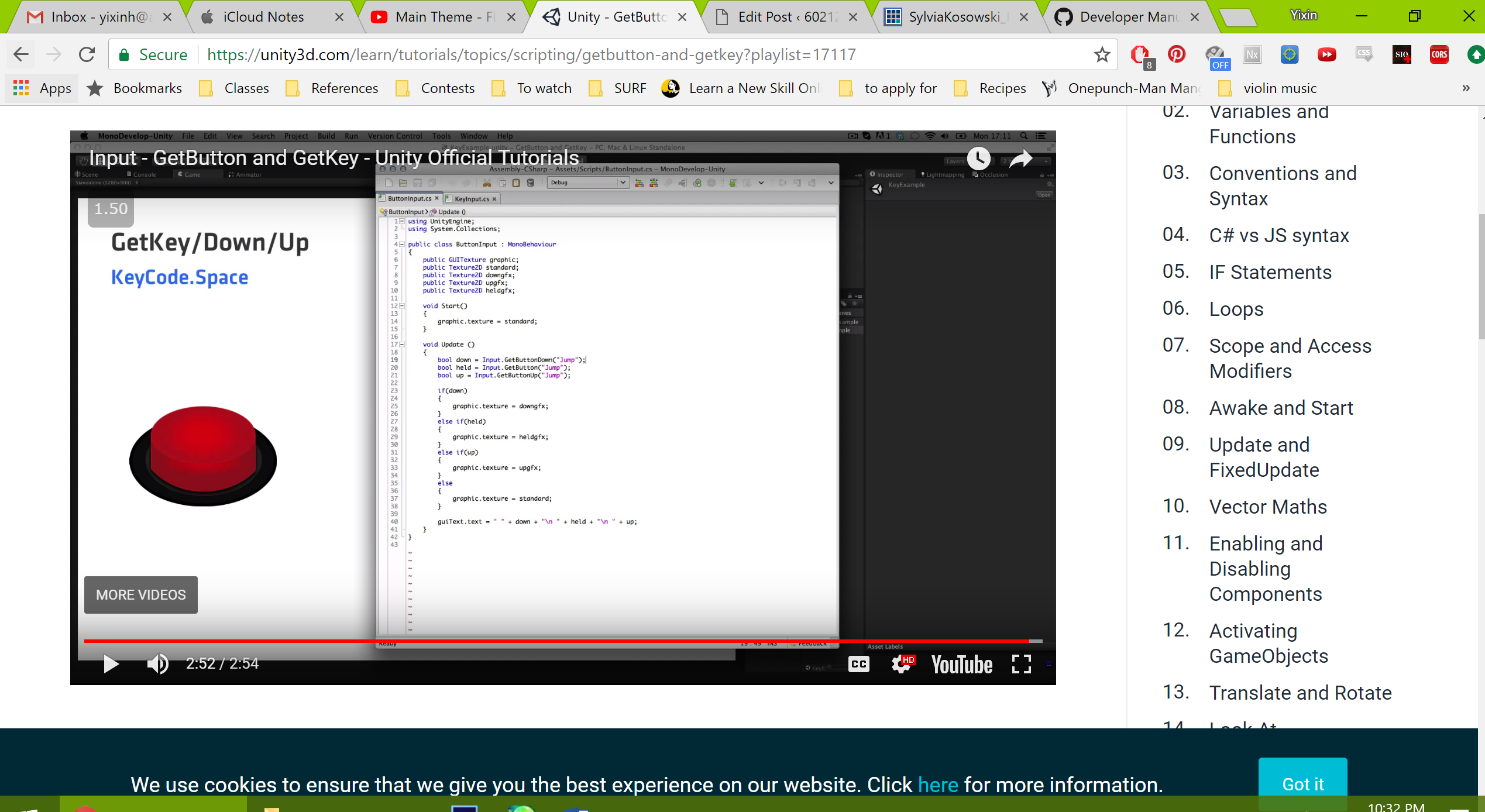Open lesson 10 Vector Maths
Viewport: 1485px width, 812px height.
point(1268,507)
